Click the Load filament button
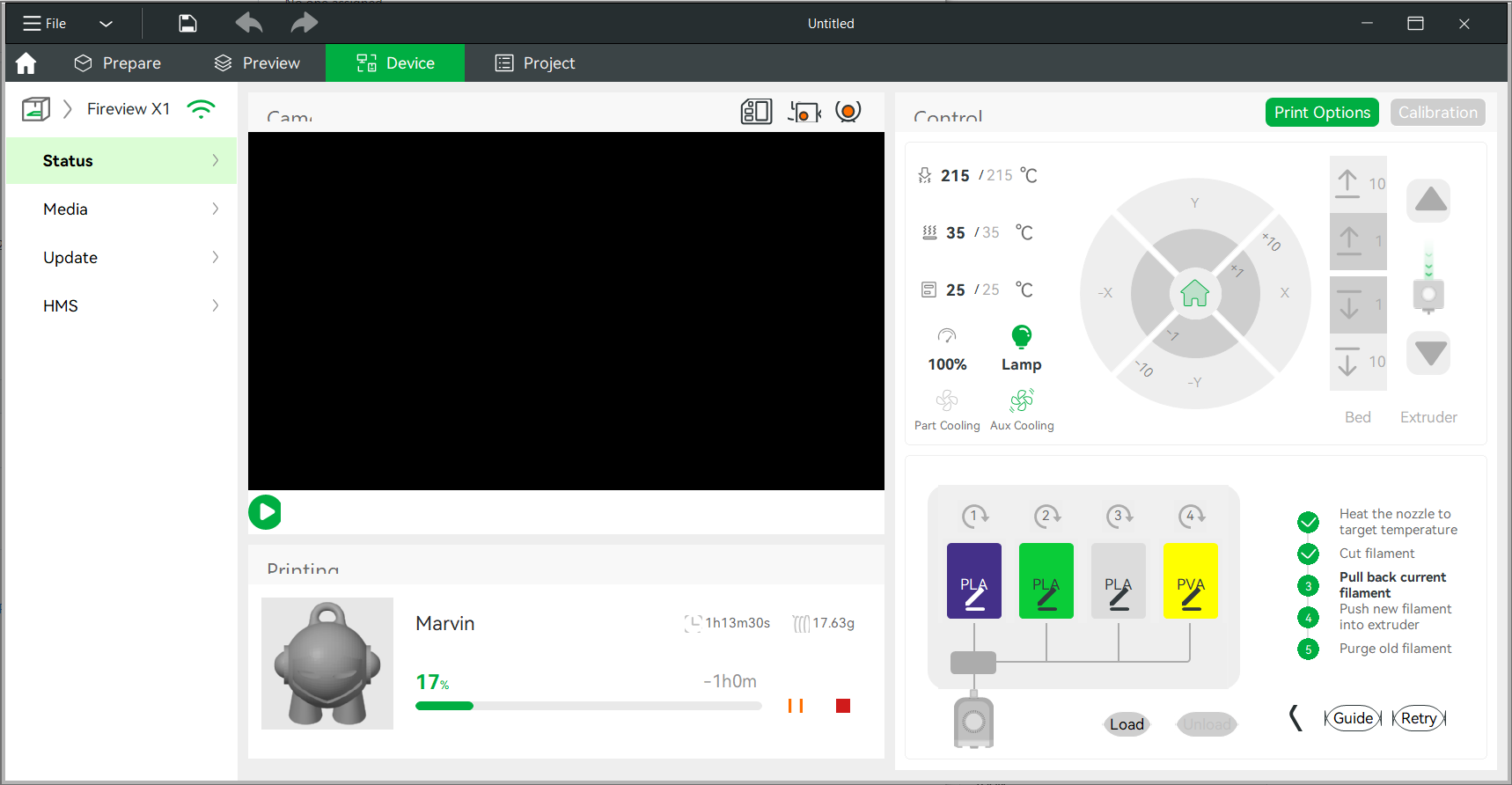Image resolution: width=1512 pixels, height=785 pixels. click(x=1127, y=724)
